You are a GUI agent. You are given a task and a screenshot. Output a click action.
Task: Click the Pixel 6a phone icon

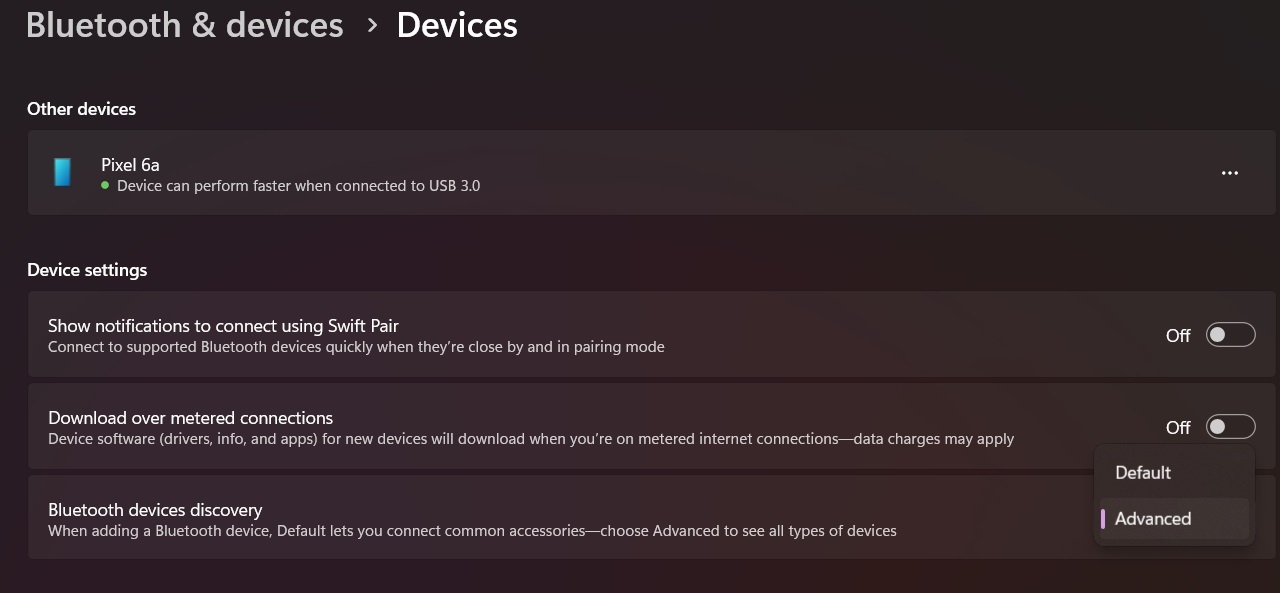click(x=63, y=172)
